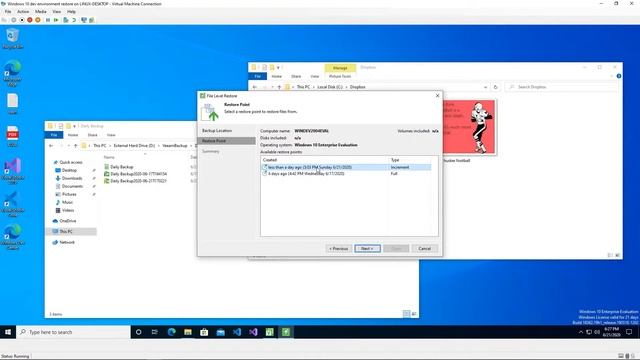Click the Windows Start button
640x360 pixels.
[8, 332]
